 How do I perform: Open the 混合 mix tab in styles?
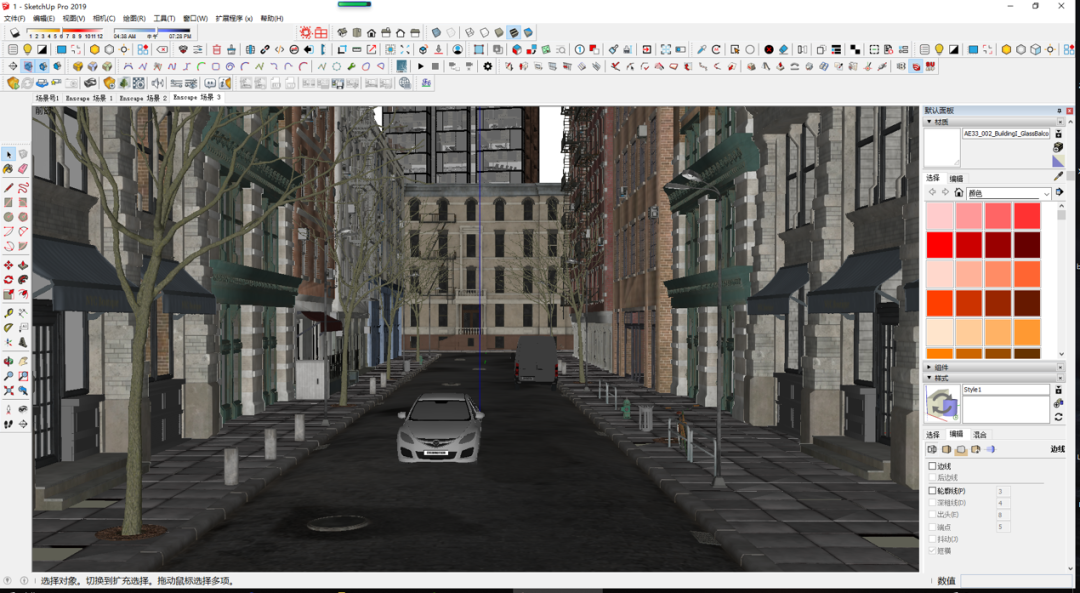tap(979, 435)
